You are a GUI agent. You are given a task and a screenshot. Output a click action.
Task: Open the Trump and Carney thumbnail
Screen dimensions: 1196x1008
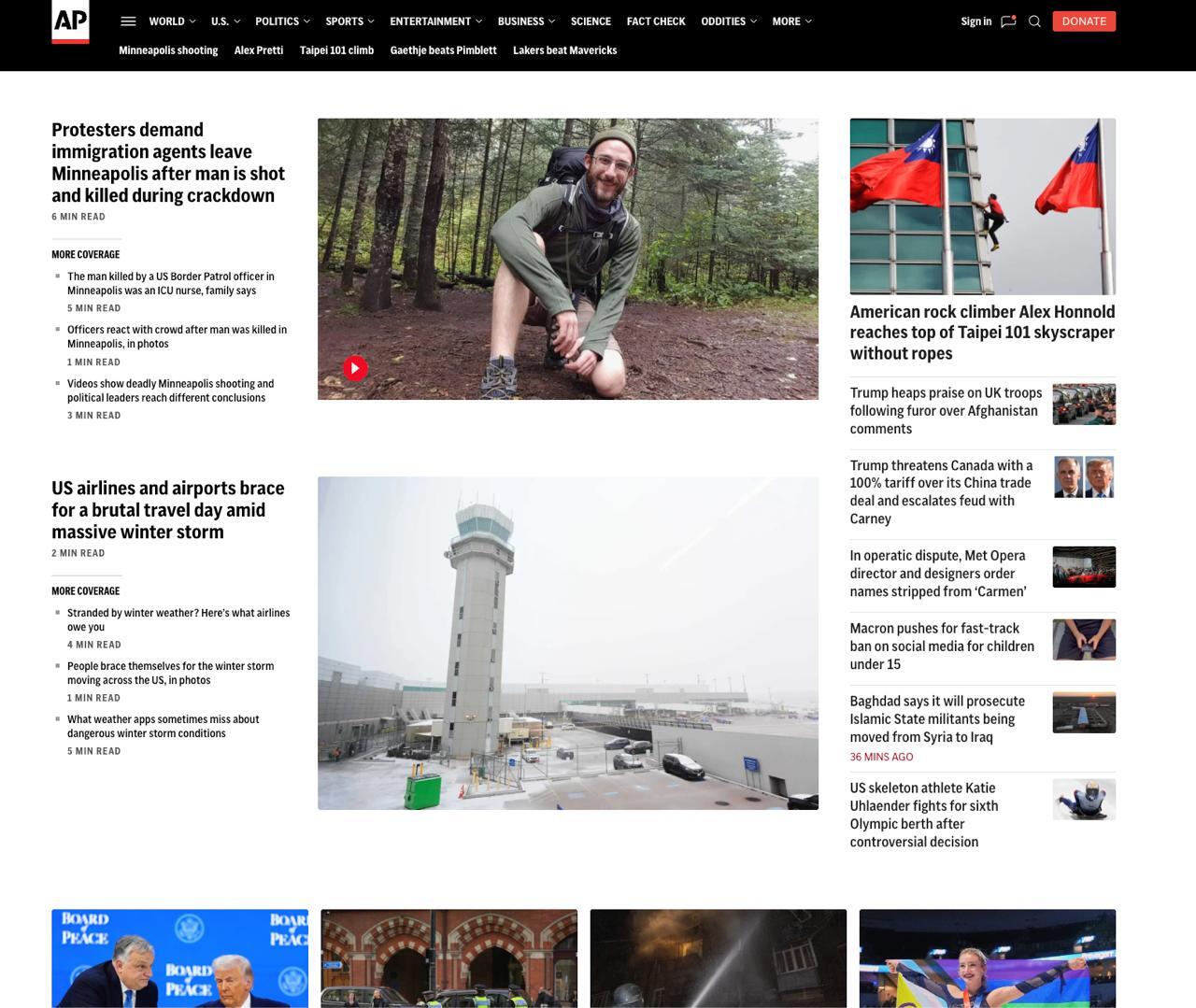point(1084,477)
